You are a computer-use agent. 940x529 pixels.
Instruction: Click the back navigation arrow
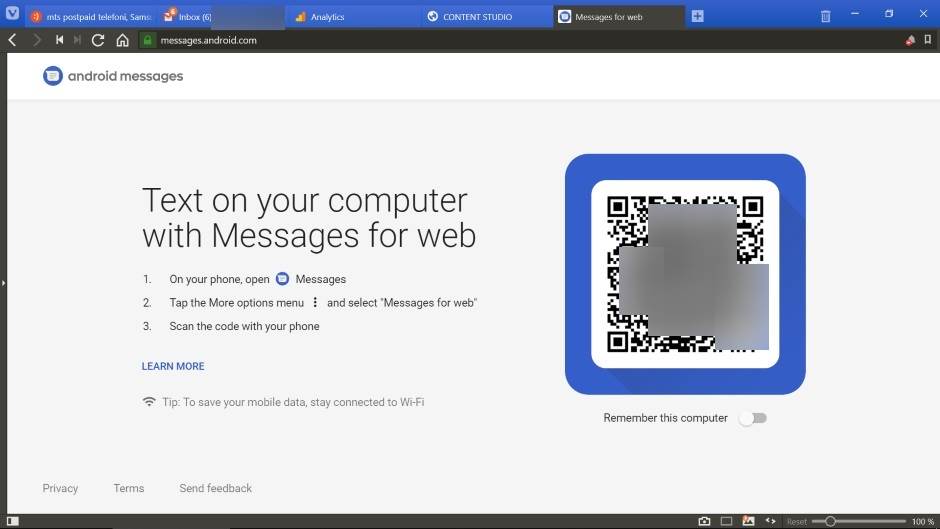pos(12,40)
